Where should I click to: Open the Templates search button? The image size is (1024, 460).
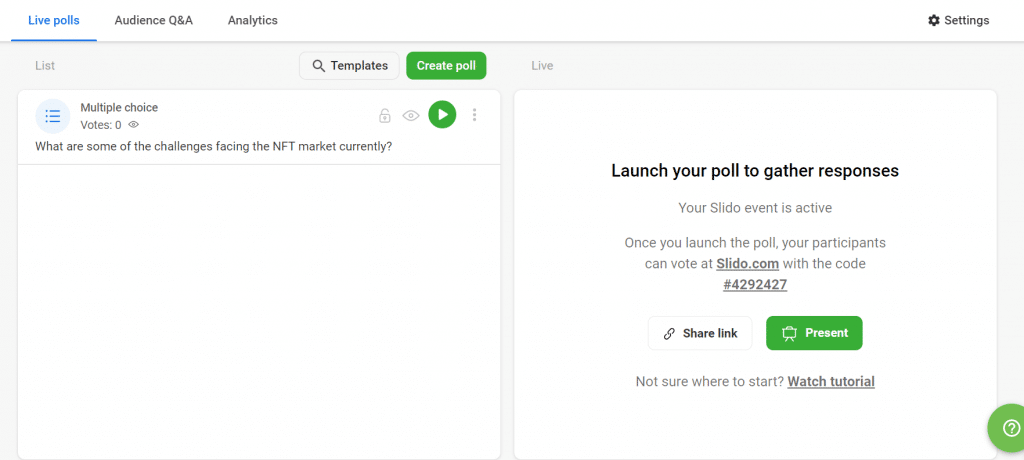349,66
